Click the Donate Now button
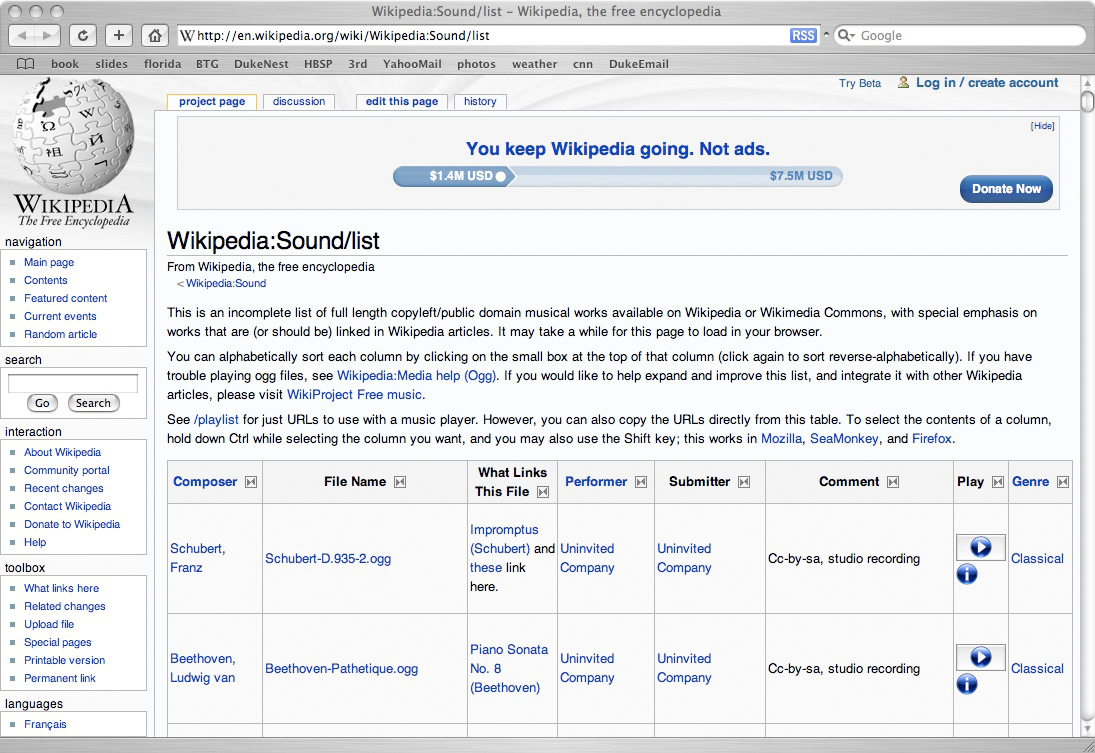Image resolution: width=1095 pixels, height=753 pixels. [1006, 189]
